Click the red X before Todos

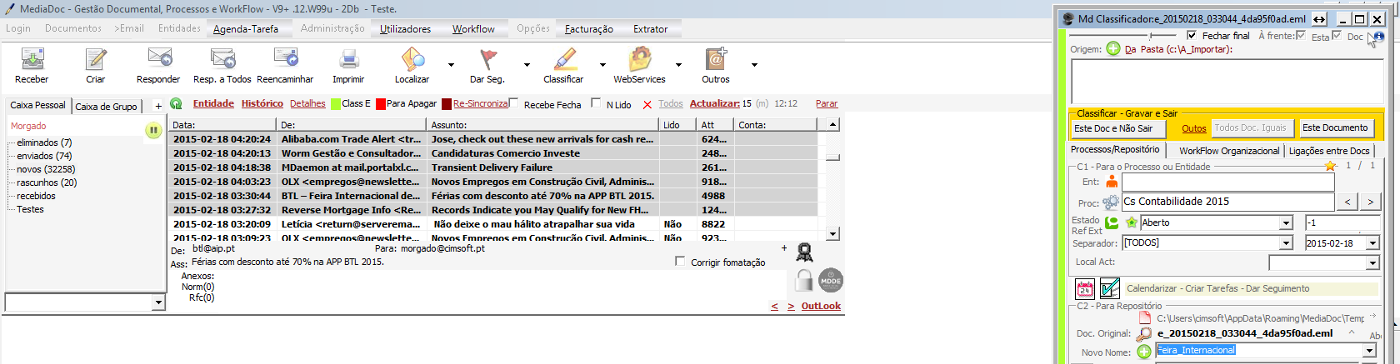point(647,104)
